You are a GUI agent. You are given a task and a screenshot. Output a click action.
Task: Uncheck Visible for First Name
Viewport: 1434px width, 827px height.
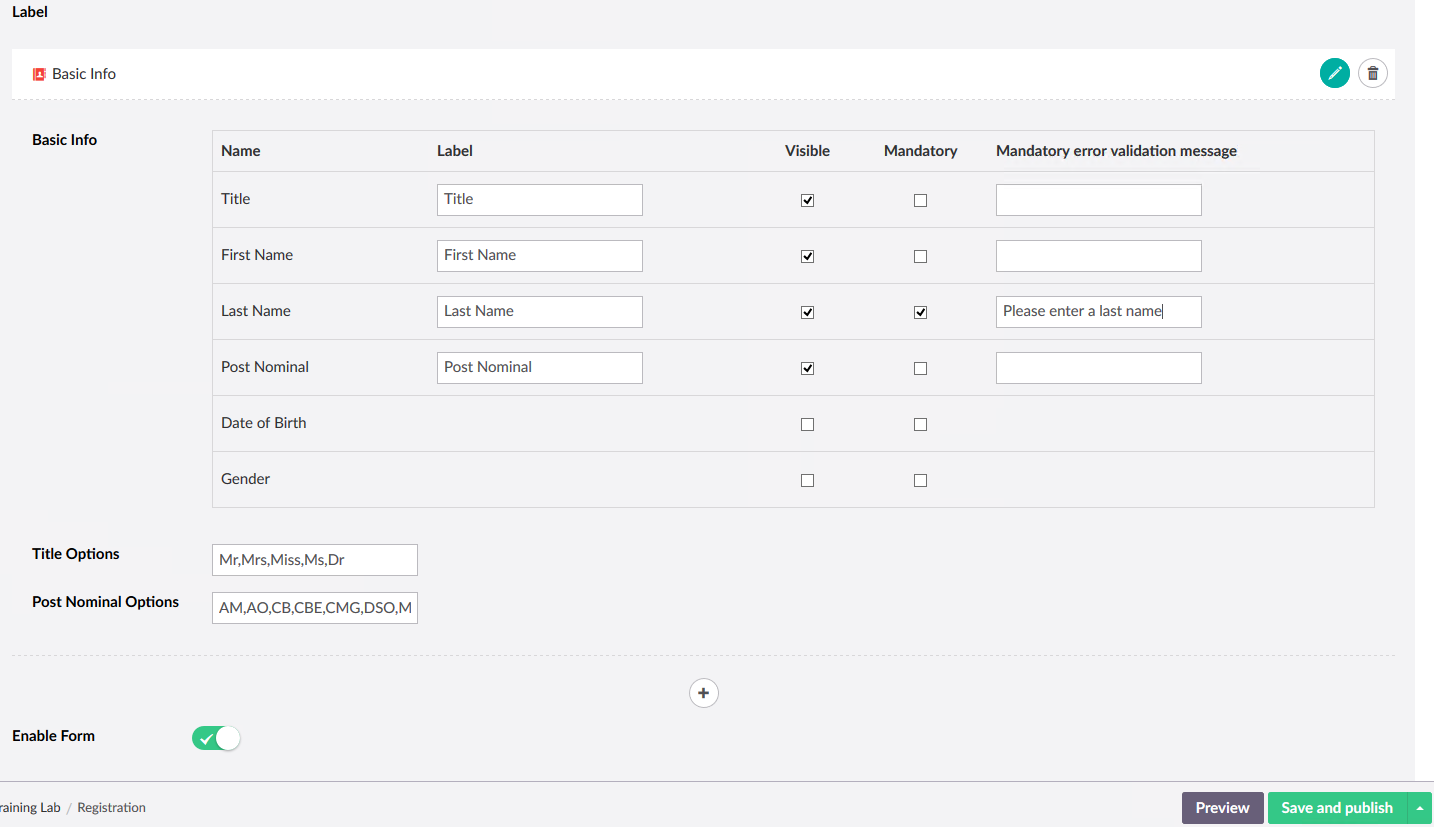(x=807, y=255)
